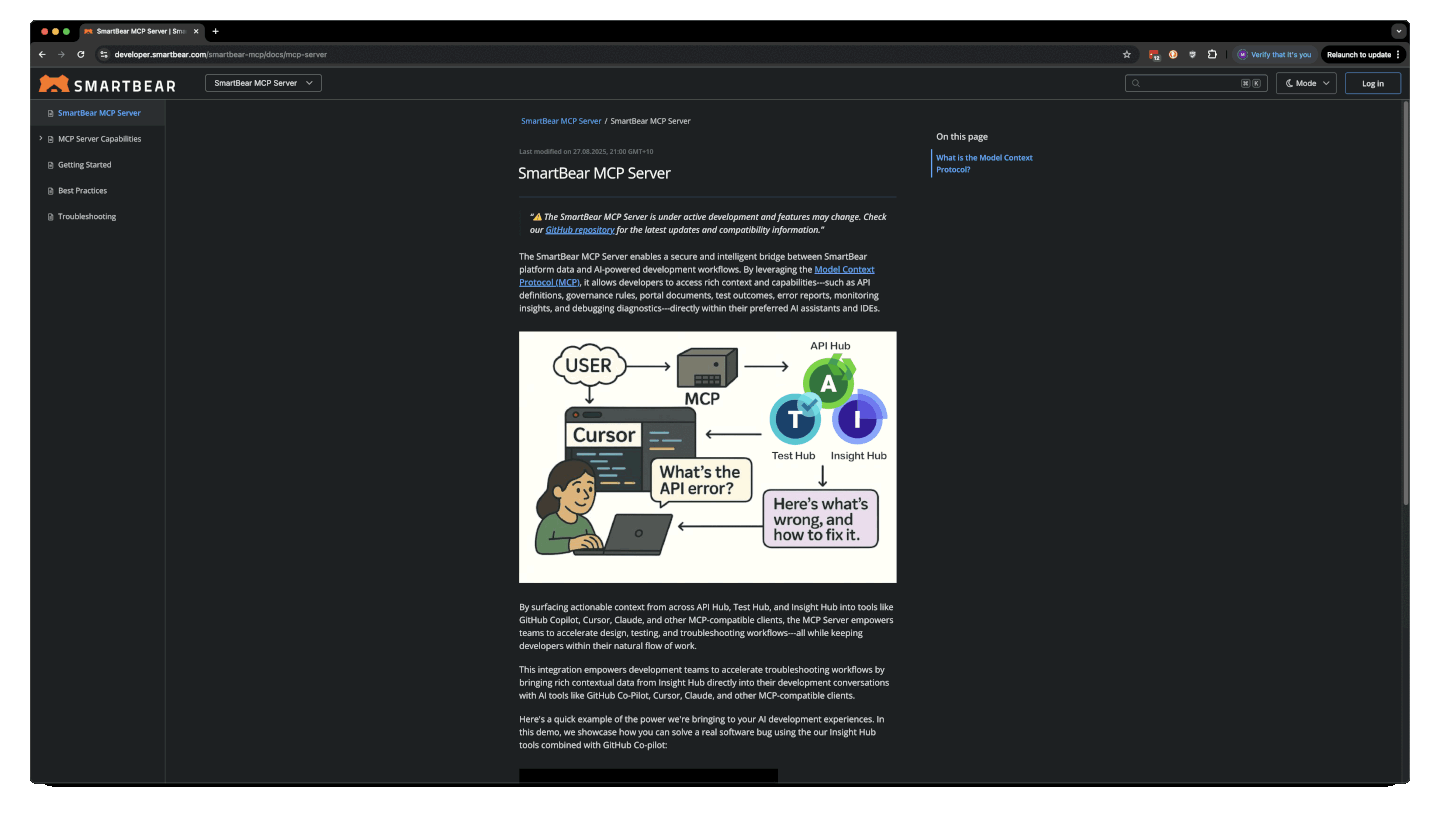Click the Log in button
Screen dimensions: 1440x823
click(x=1372, y=84)
